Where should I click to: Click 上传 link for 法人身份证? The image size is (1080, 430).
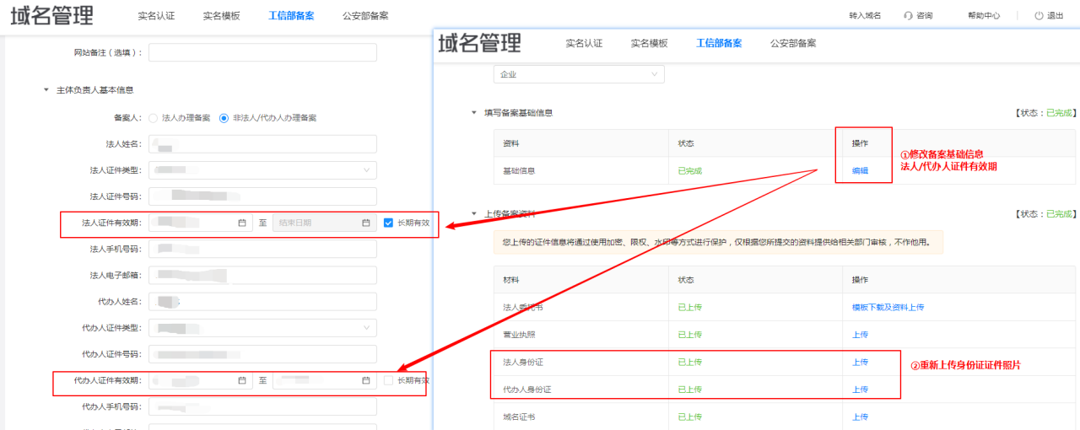pos(860,362)
